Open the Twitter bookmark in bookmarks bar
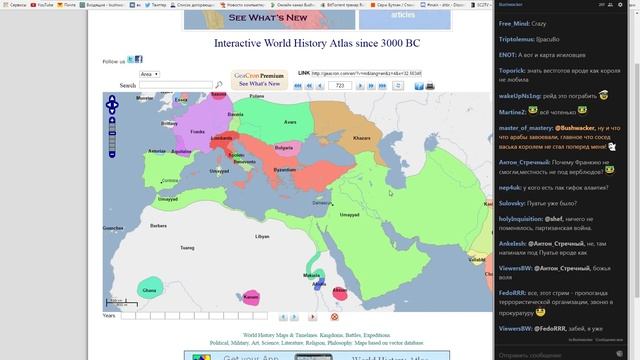This screenshot has width=640, height=360. 156,5
